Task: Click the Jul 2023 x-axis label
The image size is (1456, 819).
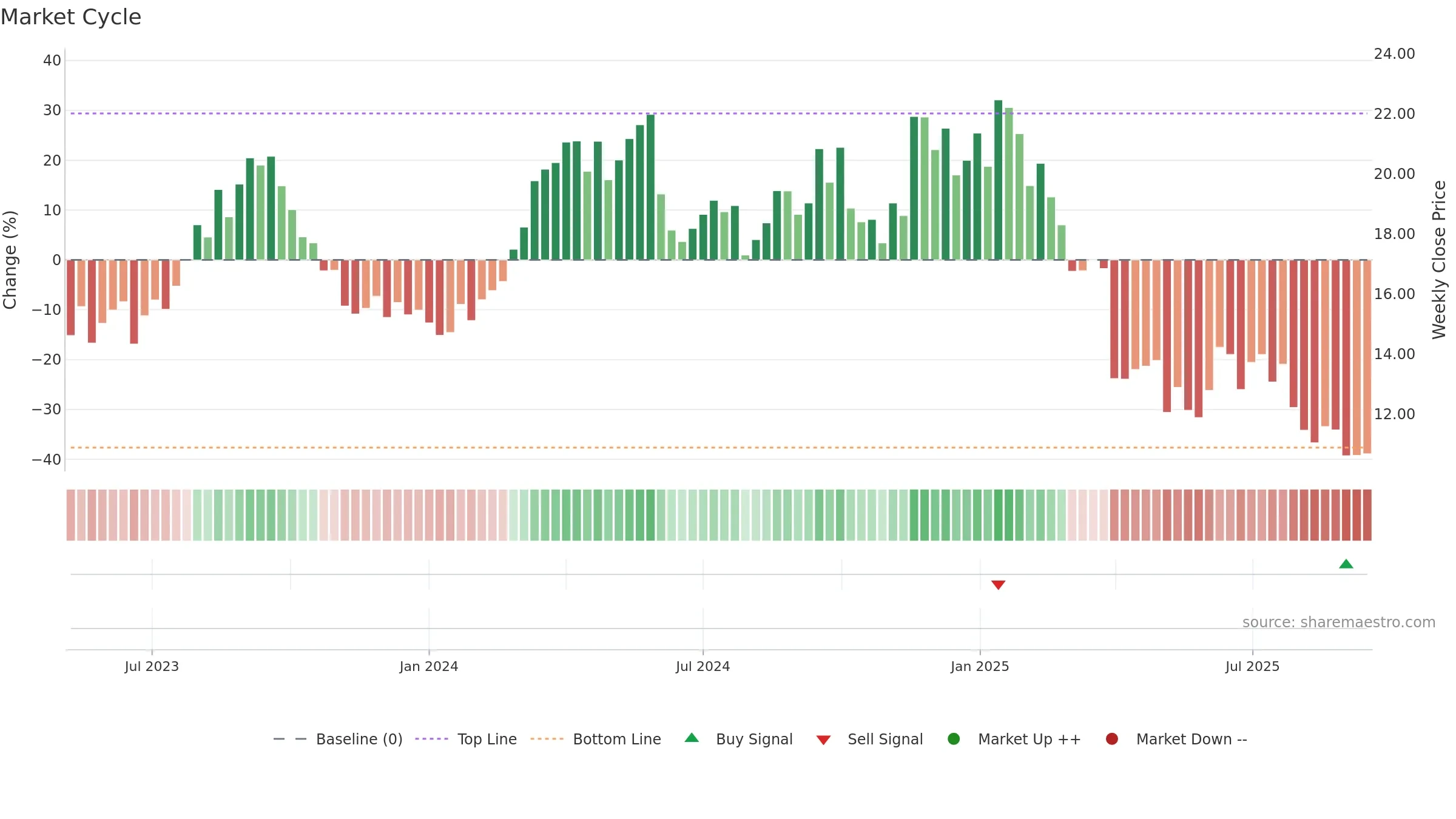Action: [x=152, y=666]
